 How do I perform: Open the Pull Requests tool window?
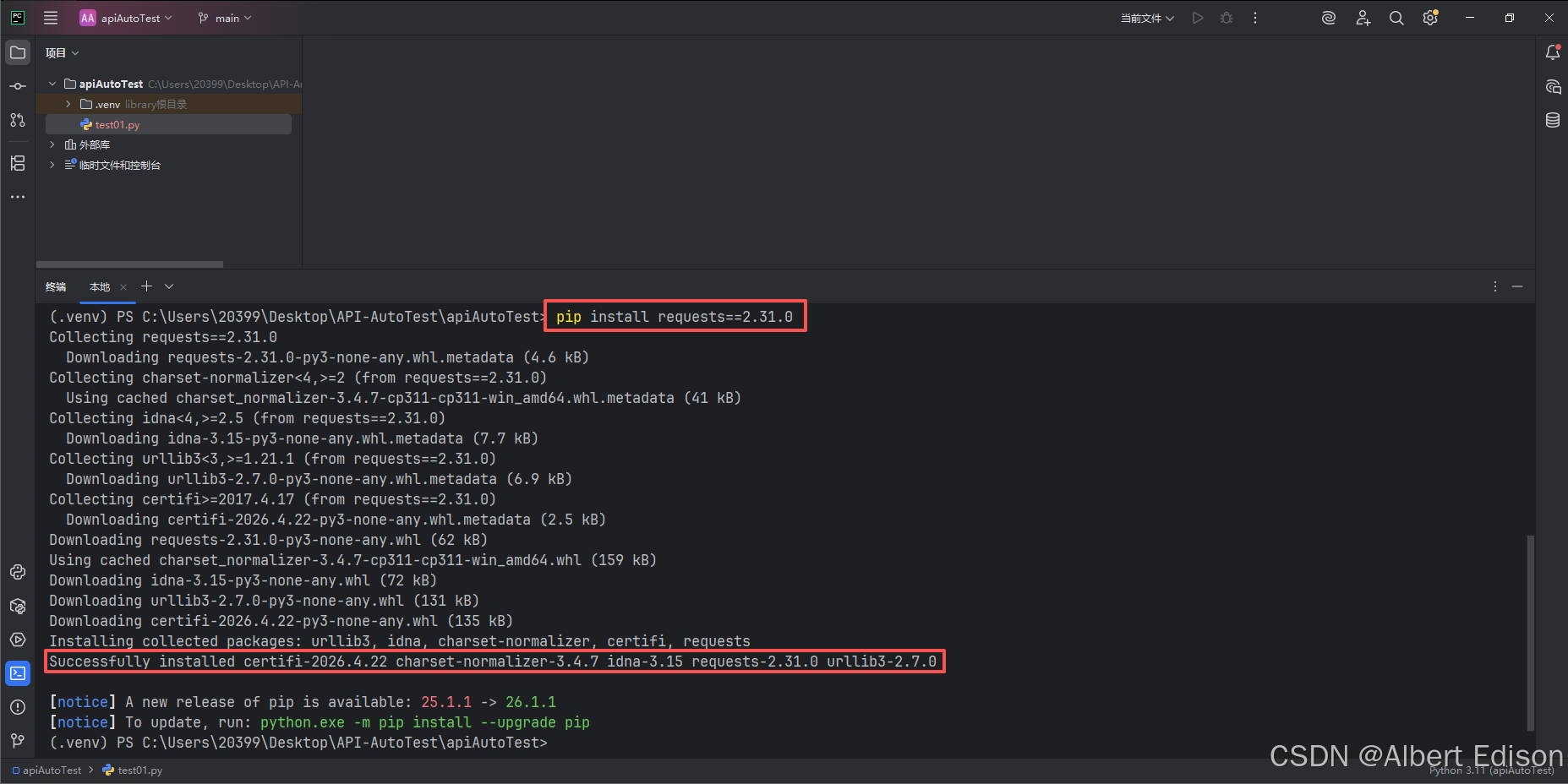tap(18, 120)
